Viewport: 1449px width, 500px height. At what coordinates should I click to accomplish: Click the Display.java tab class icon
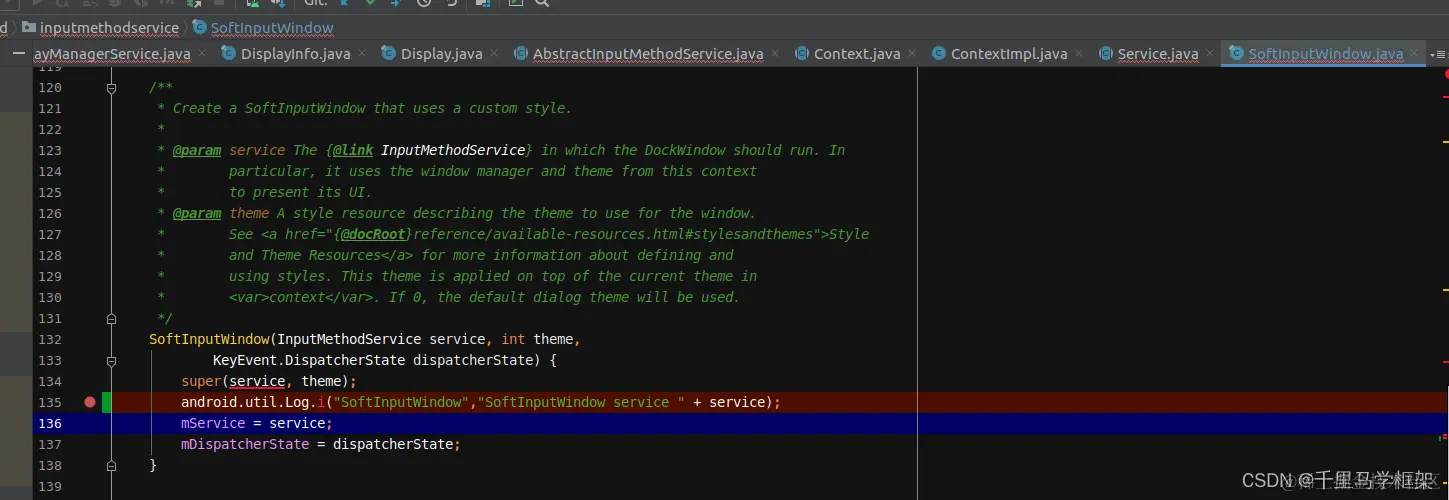388,54
